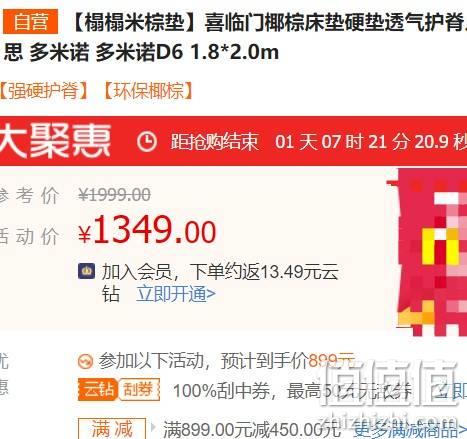Click the orange circular icon before 参加以下活动
Screen dimensions: 467x439
[x=85, y=361]
